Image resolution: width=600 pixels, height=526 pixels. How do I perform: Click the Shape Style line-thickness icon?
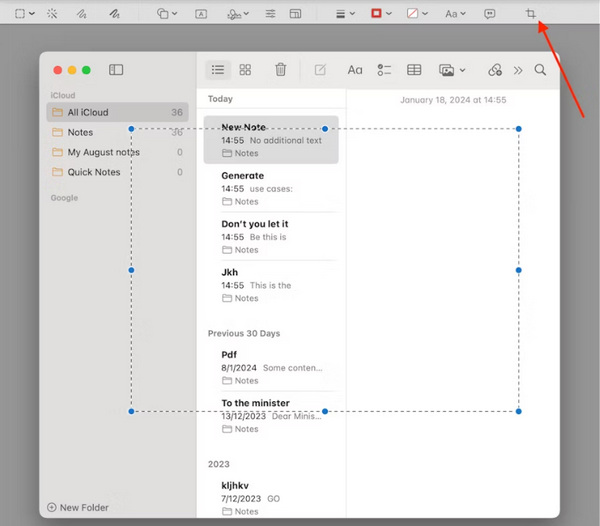point(340,14)
